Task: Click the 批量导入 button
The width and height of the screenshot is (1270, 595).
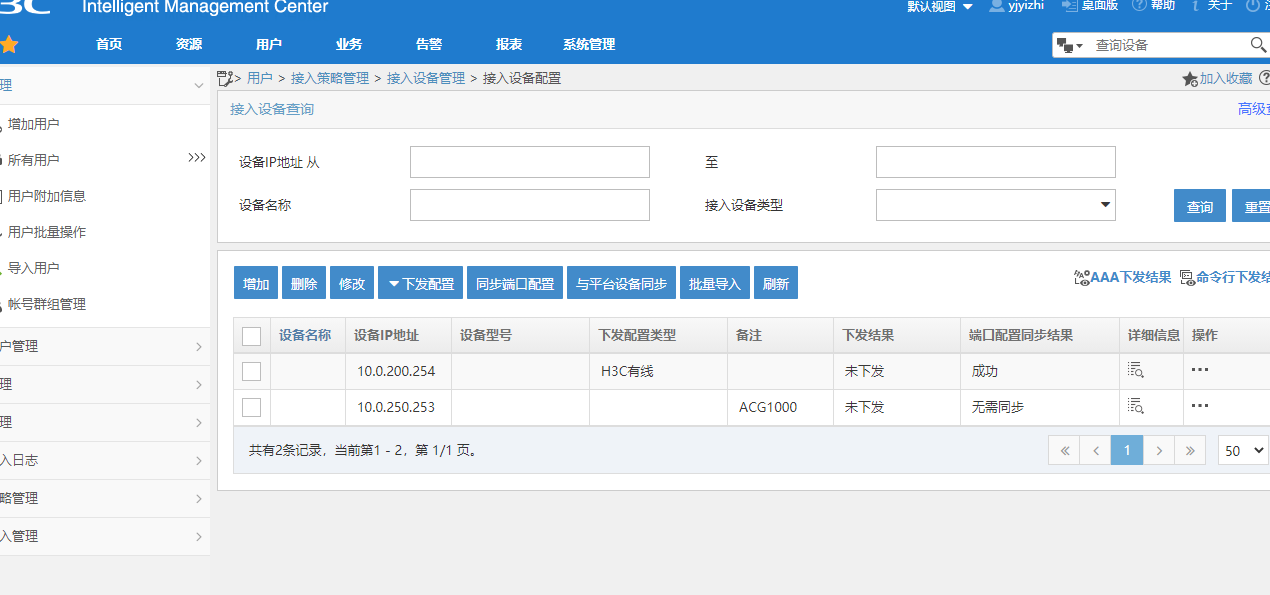Action: [715, 284]
